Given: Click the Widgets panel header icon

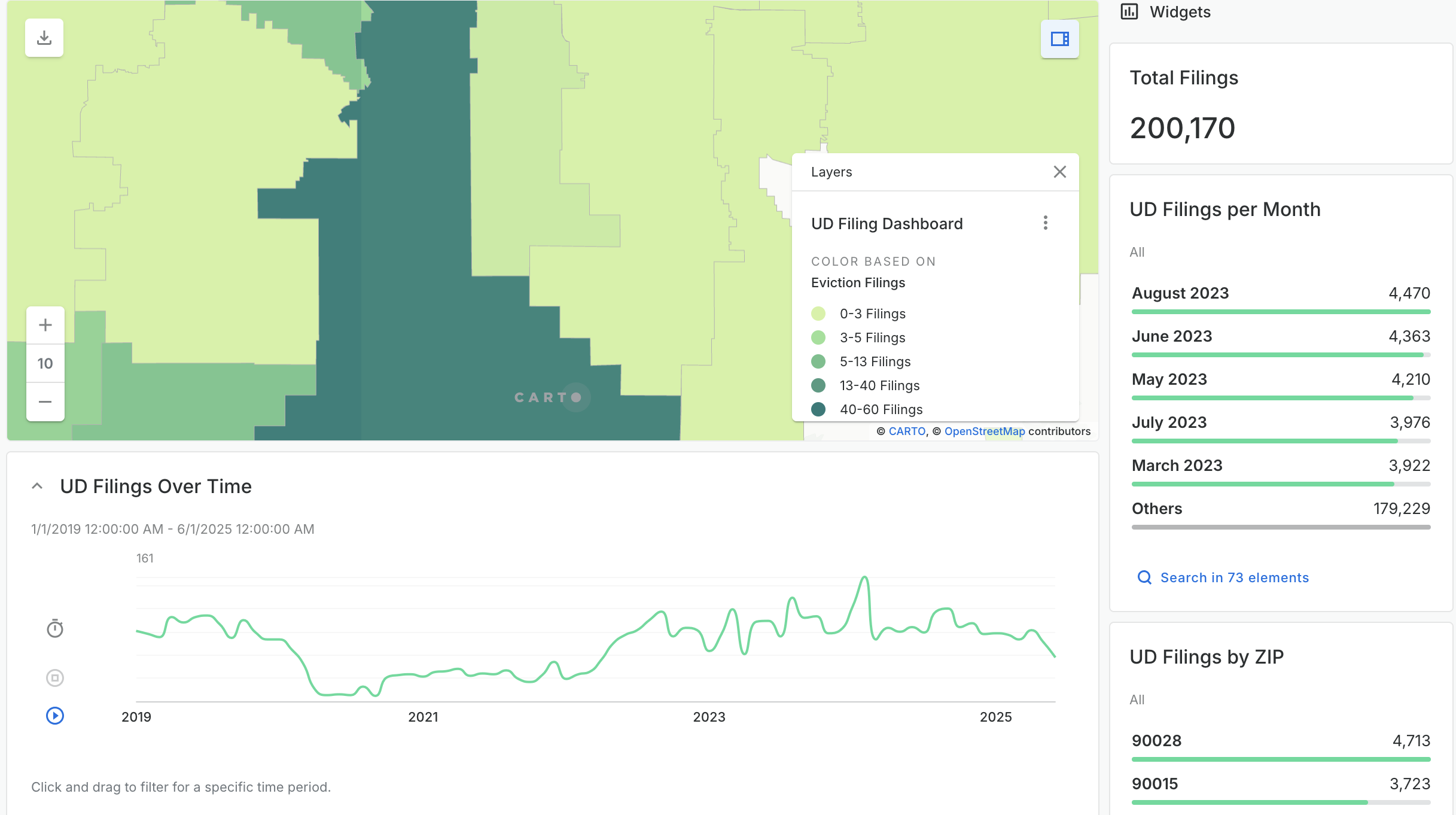Looking at the screenshot, I should (x=1129, y=12).
